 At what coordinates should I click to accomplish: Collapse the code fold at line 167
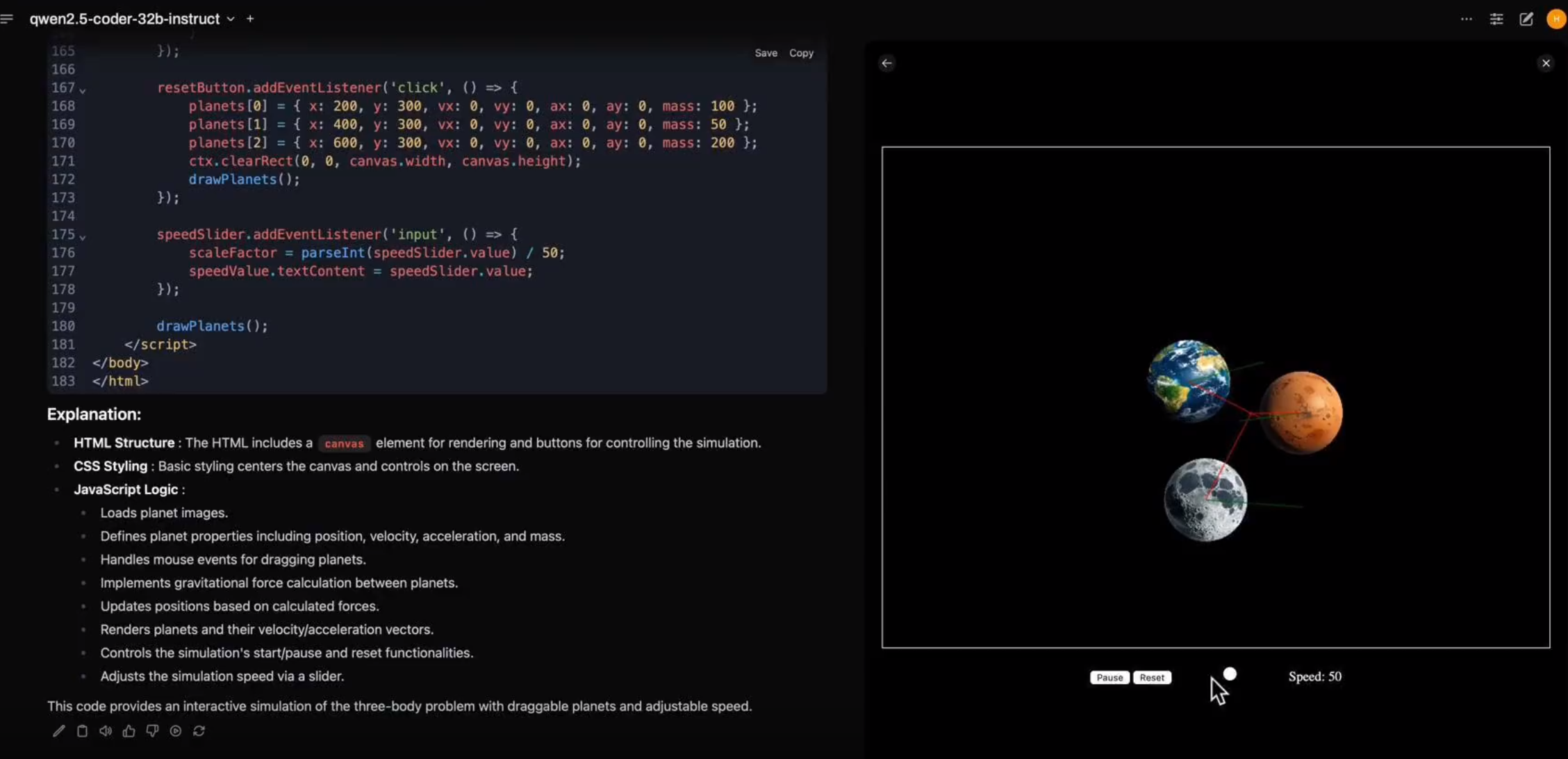[x=83, y=90]
